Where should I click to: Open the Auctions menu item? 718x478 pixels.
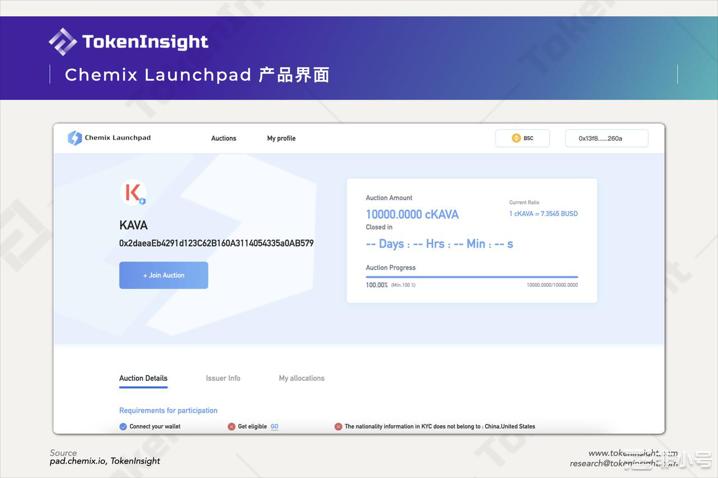[224, 138]
